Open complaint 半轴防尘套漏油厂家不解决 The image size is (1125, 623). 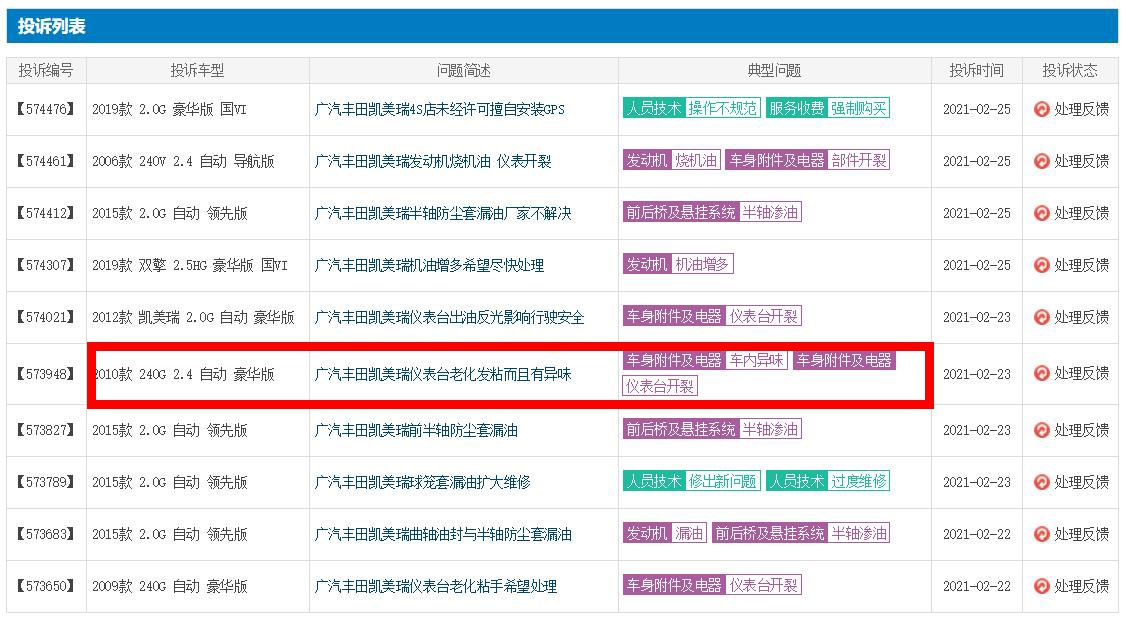[443, 213]
